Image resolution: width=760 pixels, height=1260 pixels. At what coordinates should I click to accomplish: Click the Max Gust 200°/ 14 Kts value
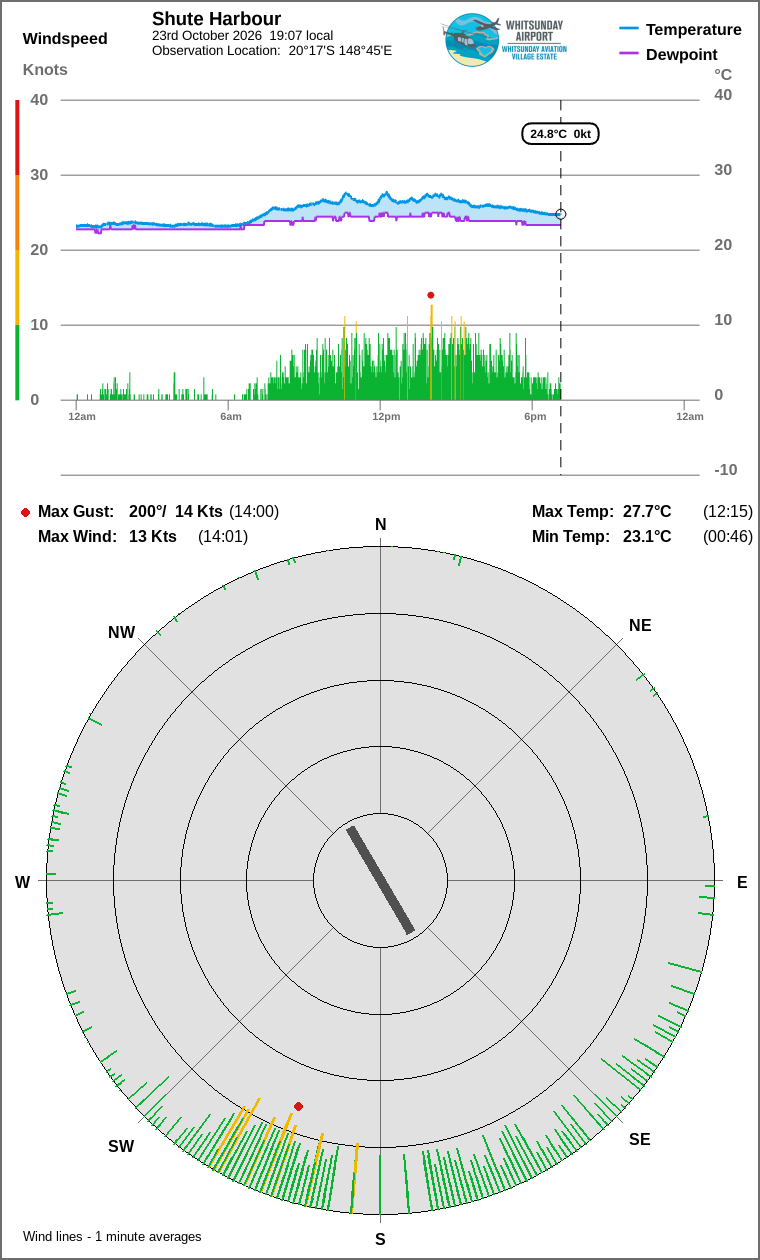coord(176,511)
